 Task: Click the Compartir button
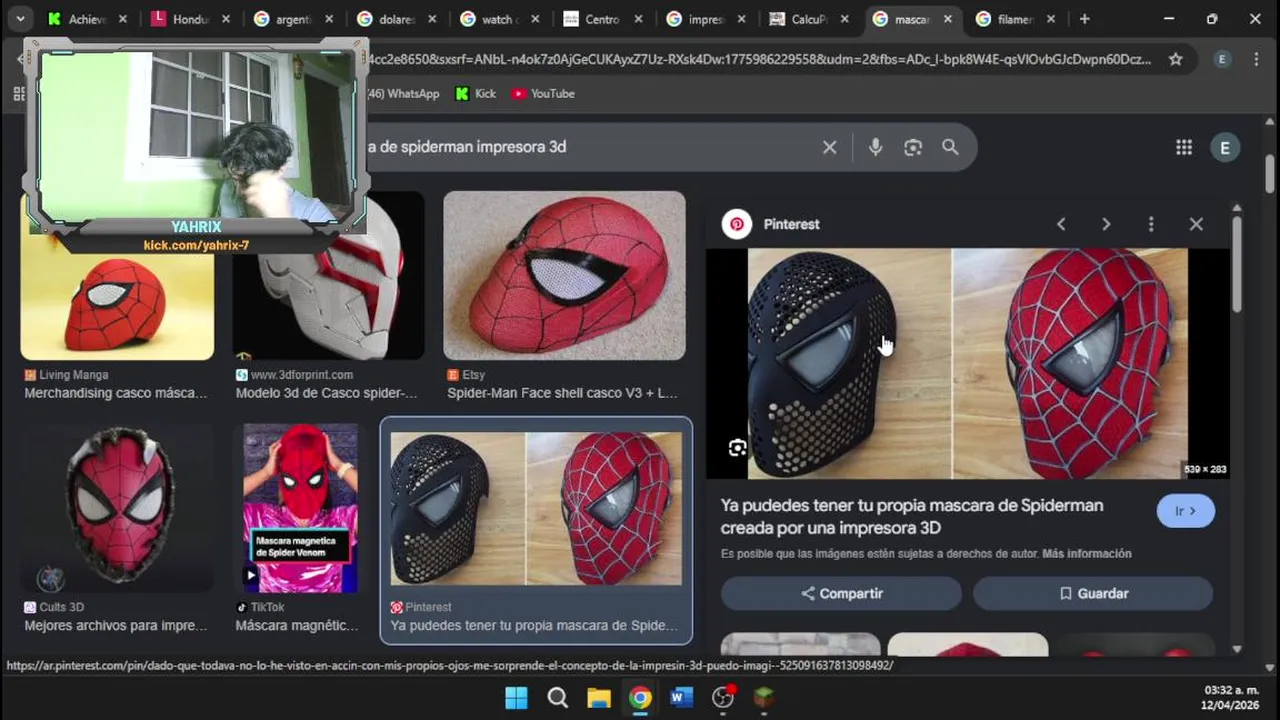tap(841, 593)
